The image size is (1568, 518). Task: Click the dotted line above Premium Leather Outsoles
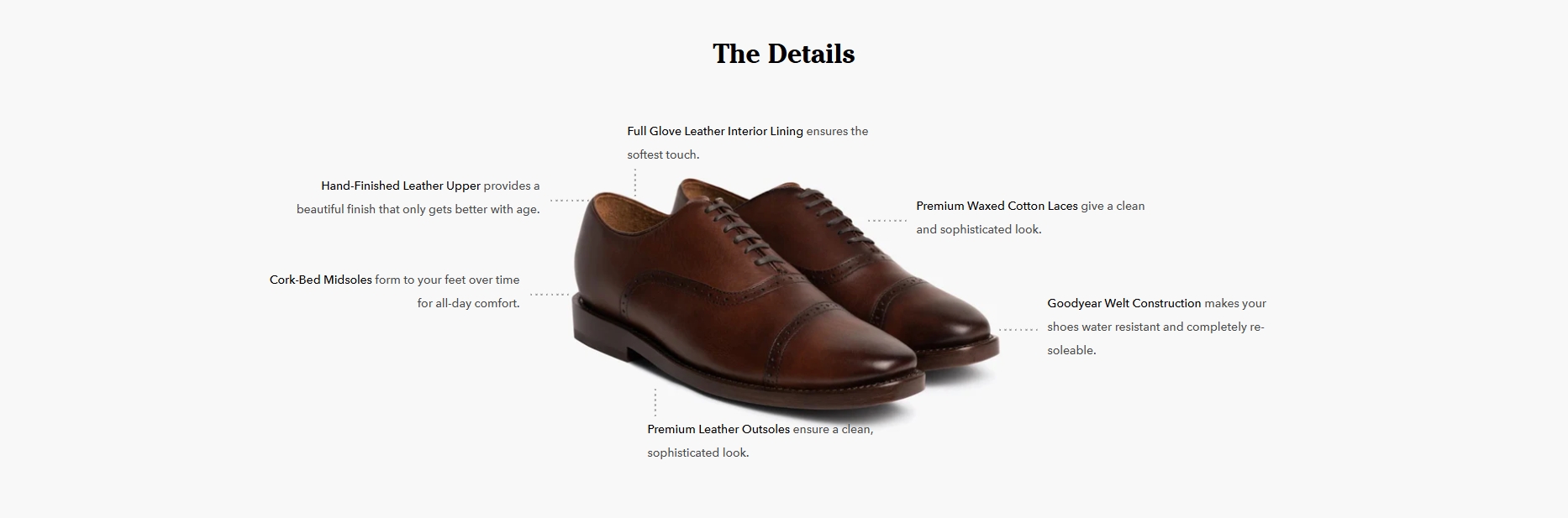coord(655,402)
